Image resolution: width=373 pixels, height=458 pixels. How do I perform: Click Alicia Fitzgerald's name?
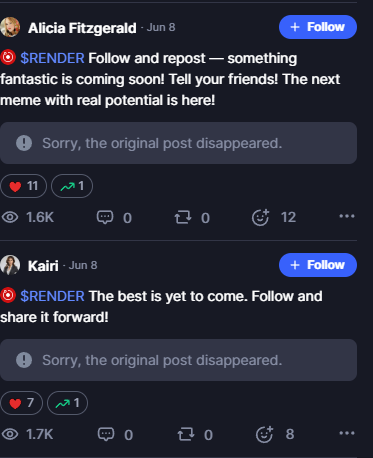click(x=82, y=28)
